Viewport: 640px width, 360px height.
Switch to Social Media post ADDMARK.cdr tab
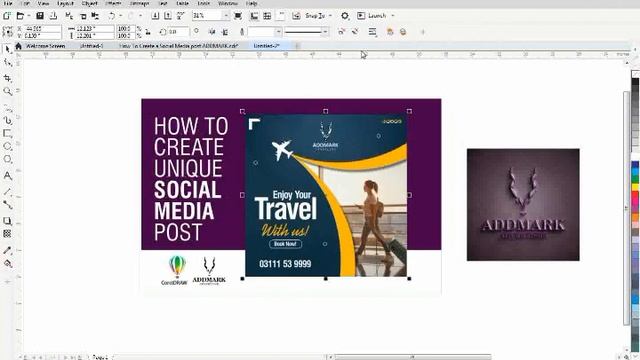[x=179, y=46]
